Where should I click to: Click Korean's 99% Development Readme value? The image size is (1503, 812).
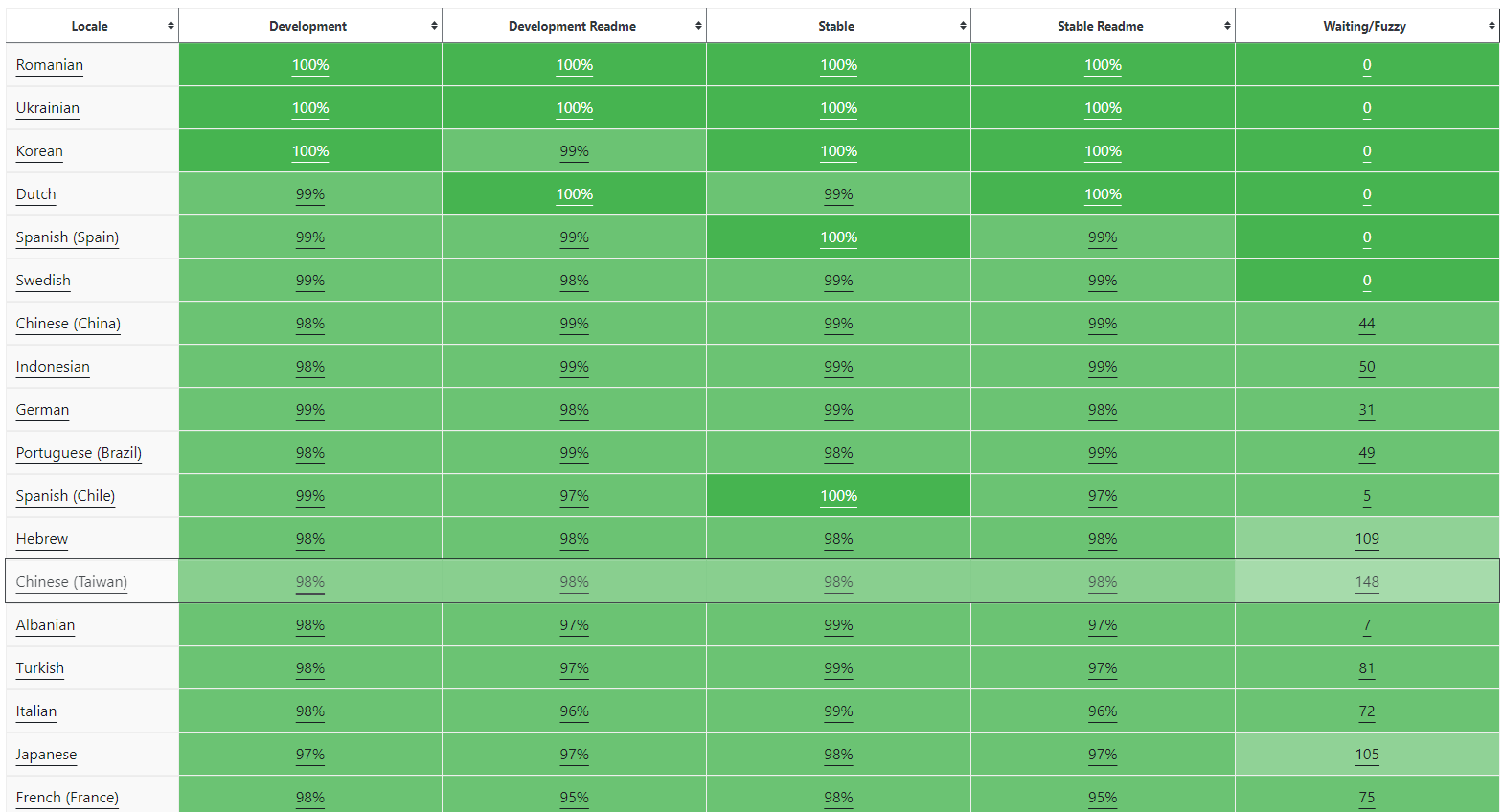pyautogui.click(x=575, y=151)
